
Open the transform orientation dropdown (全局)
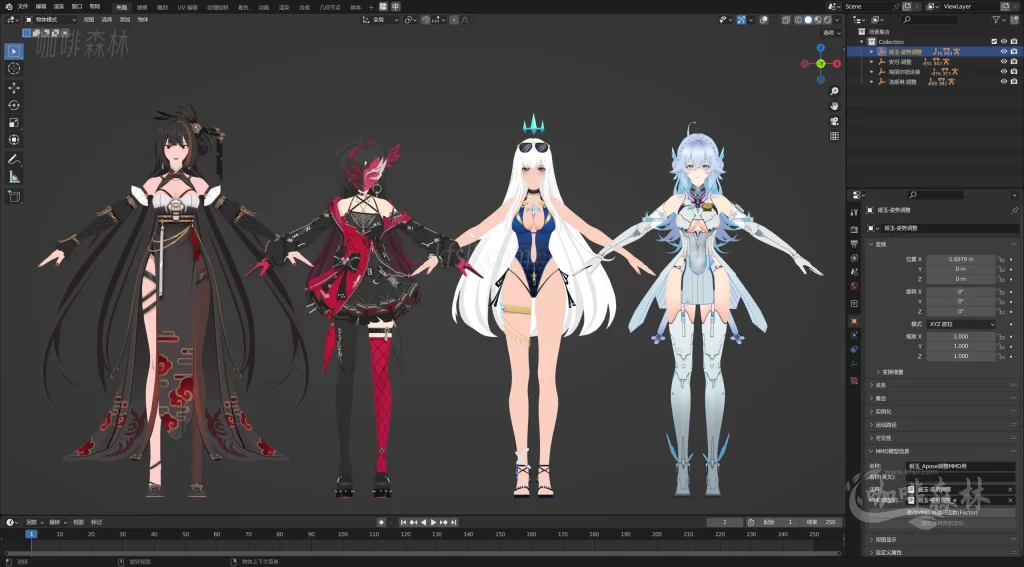[x=380, y=20]
